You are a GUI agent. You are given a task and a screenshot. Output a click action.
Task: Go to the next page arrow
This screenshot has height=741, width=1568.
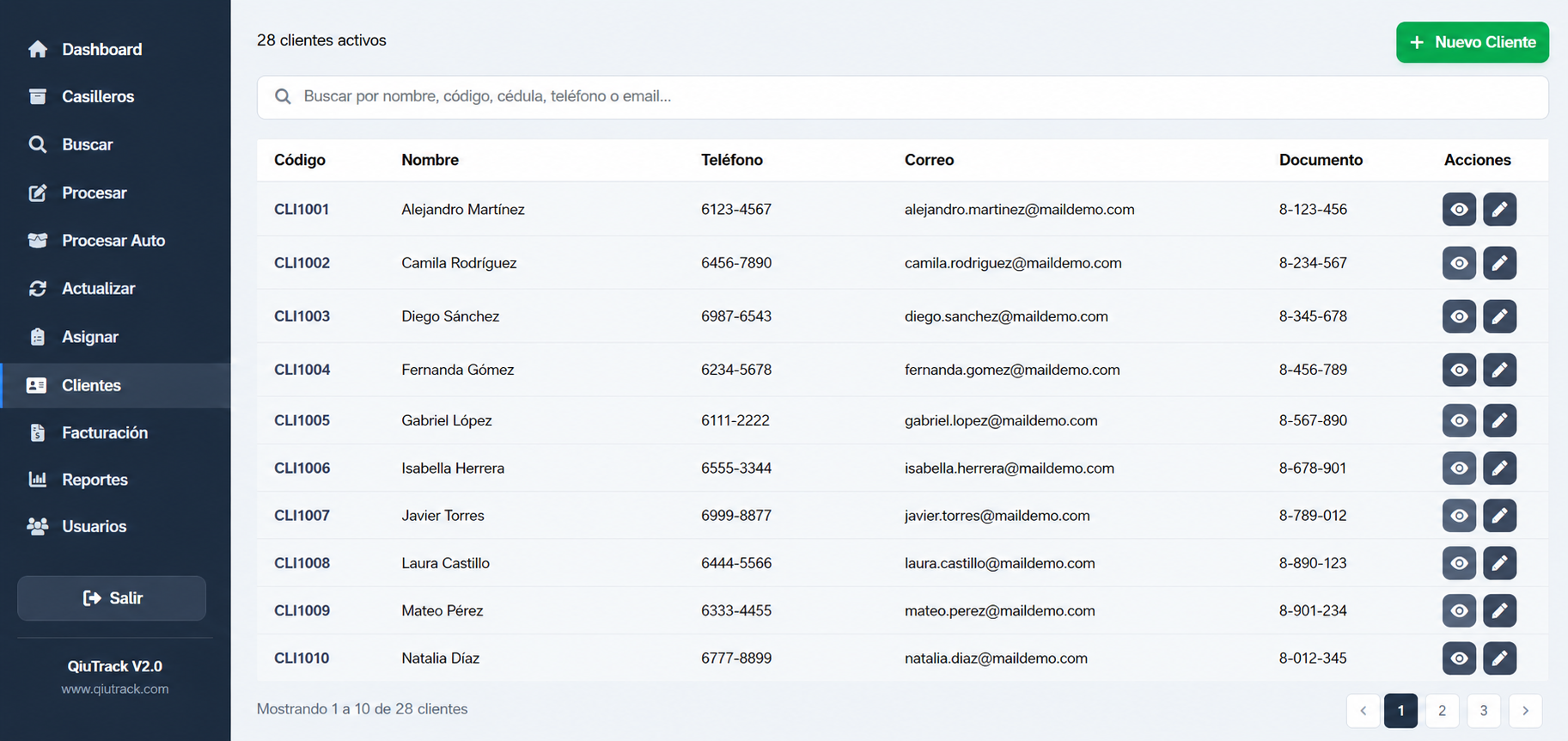[x=1525, y=711]
